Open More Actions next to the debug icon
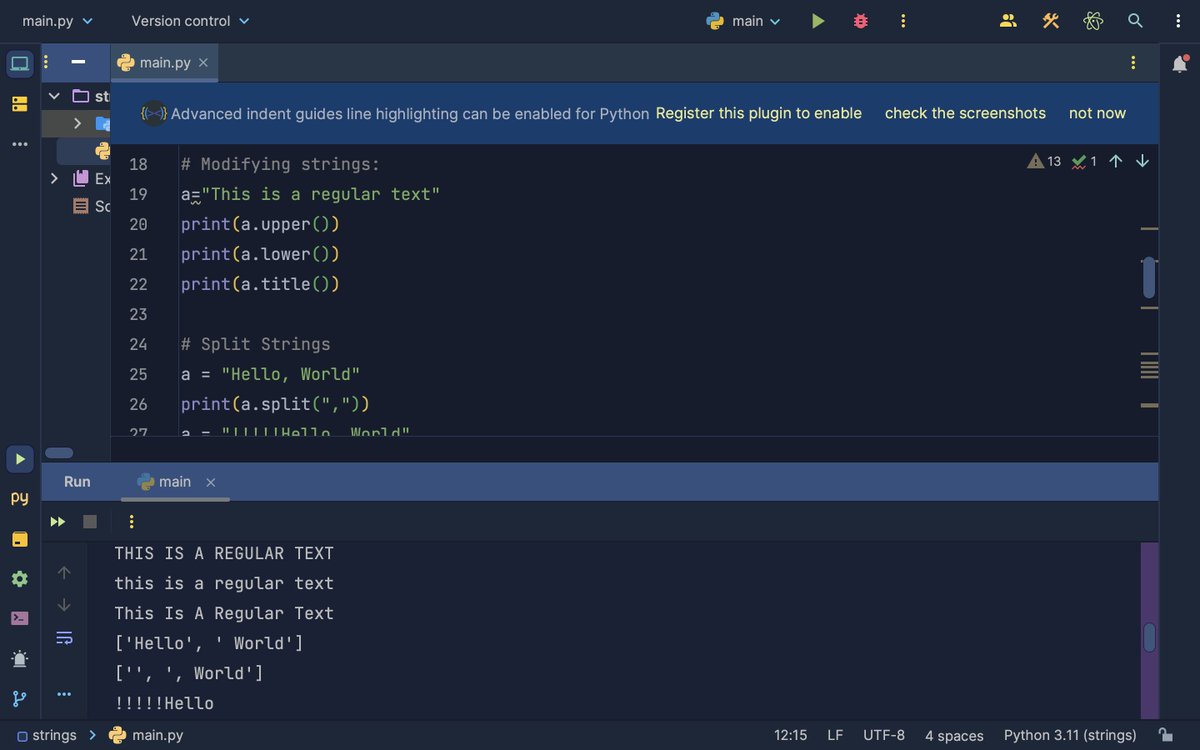Screen dimensions: 1200x750 [903, 21]
